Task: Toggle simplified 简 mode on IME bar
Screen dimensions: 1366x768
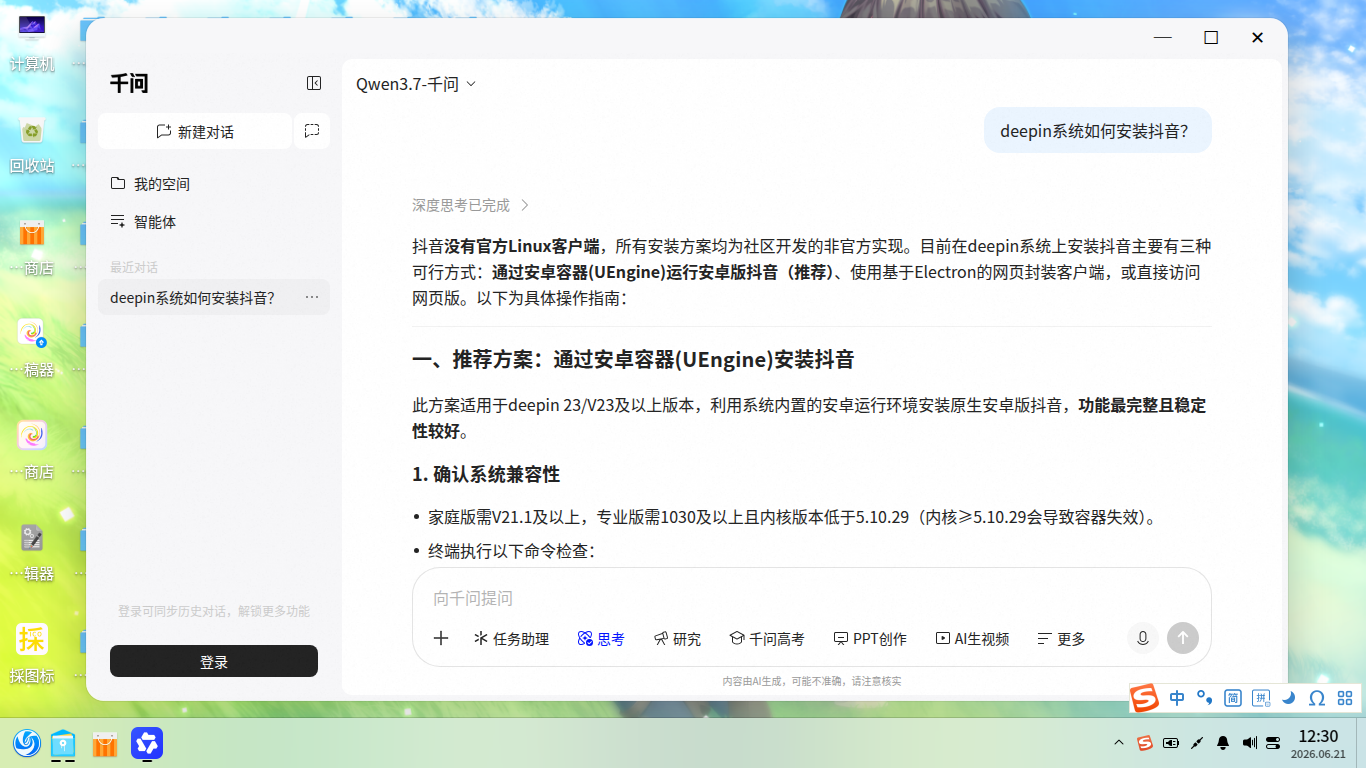Action: coord(1233,697)
